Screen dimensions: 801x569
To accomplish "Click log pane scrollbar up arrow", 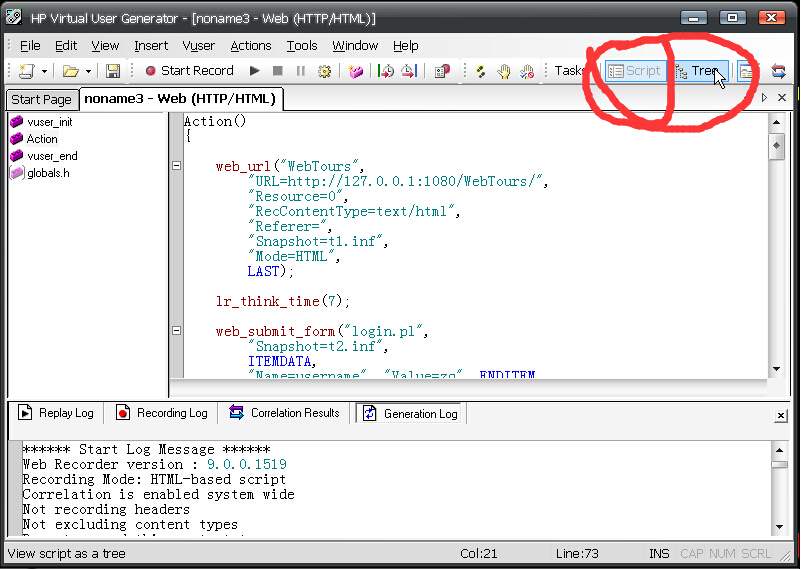I will click(779, 450).
